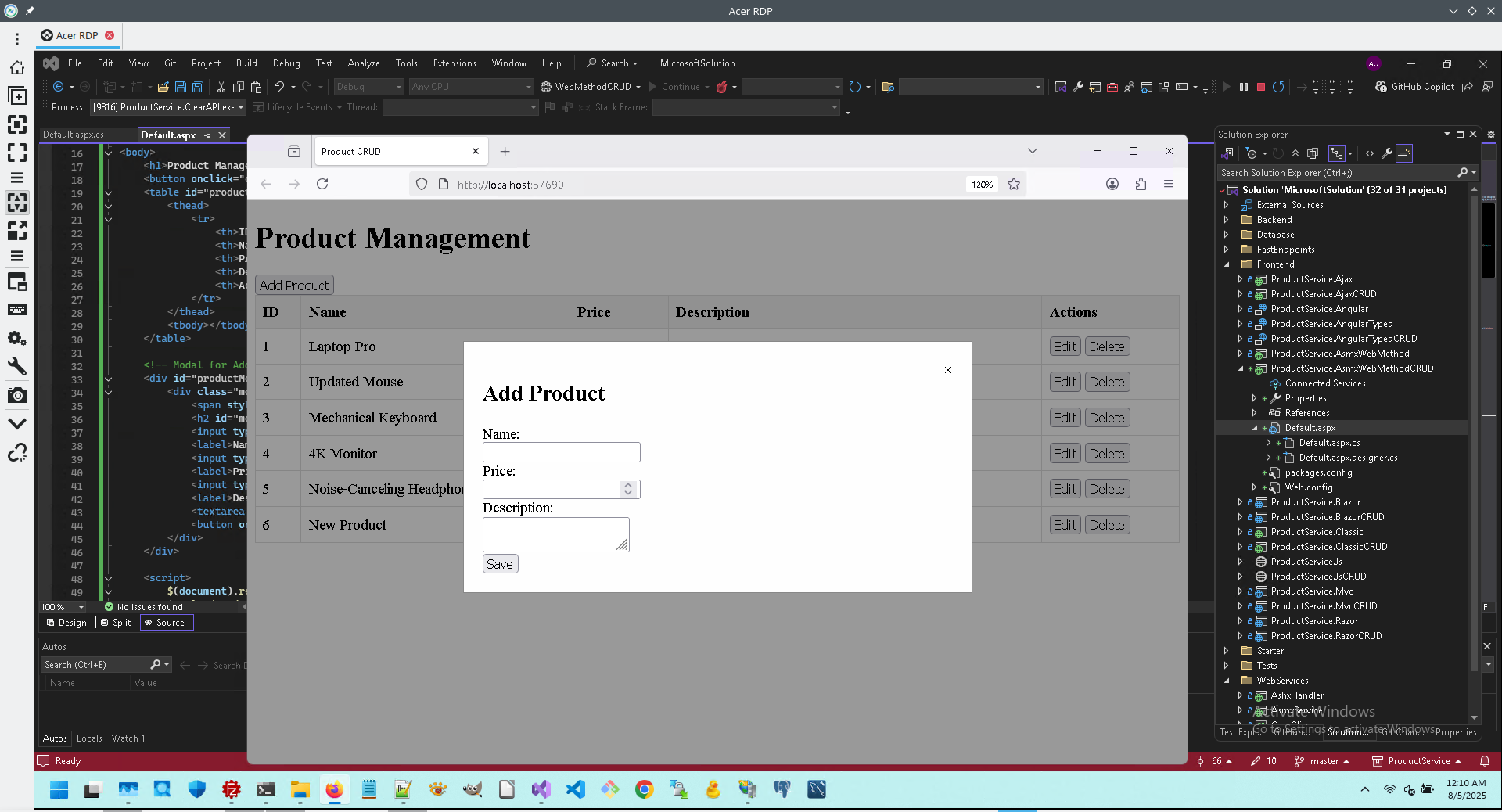The height and width of the screenshot is (812, 1502).
Task: Click the Hot Reload flame icon
Action: [x=722, y=87]
